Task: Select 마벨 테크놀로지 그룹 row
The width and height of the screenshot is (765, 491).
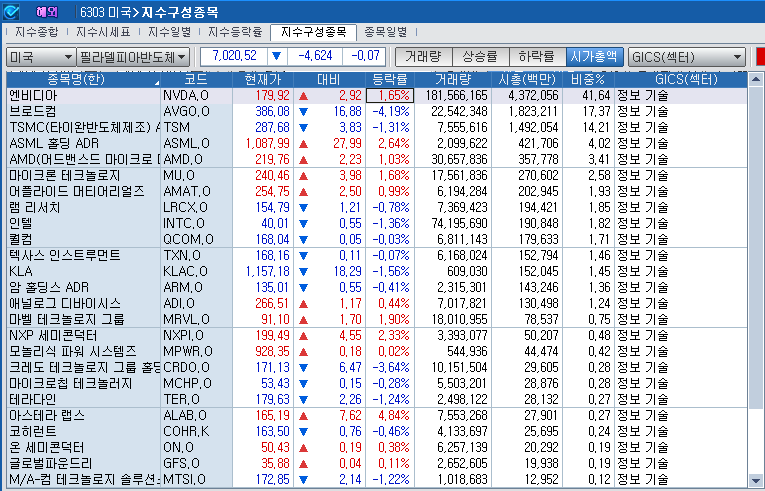Action: pyautogui.click(x=377, y=320)
